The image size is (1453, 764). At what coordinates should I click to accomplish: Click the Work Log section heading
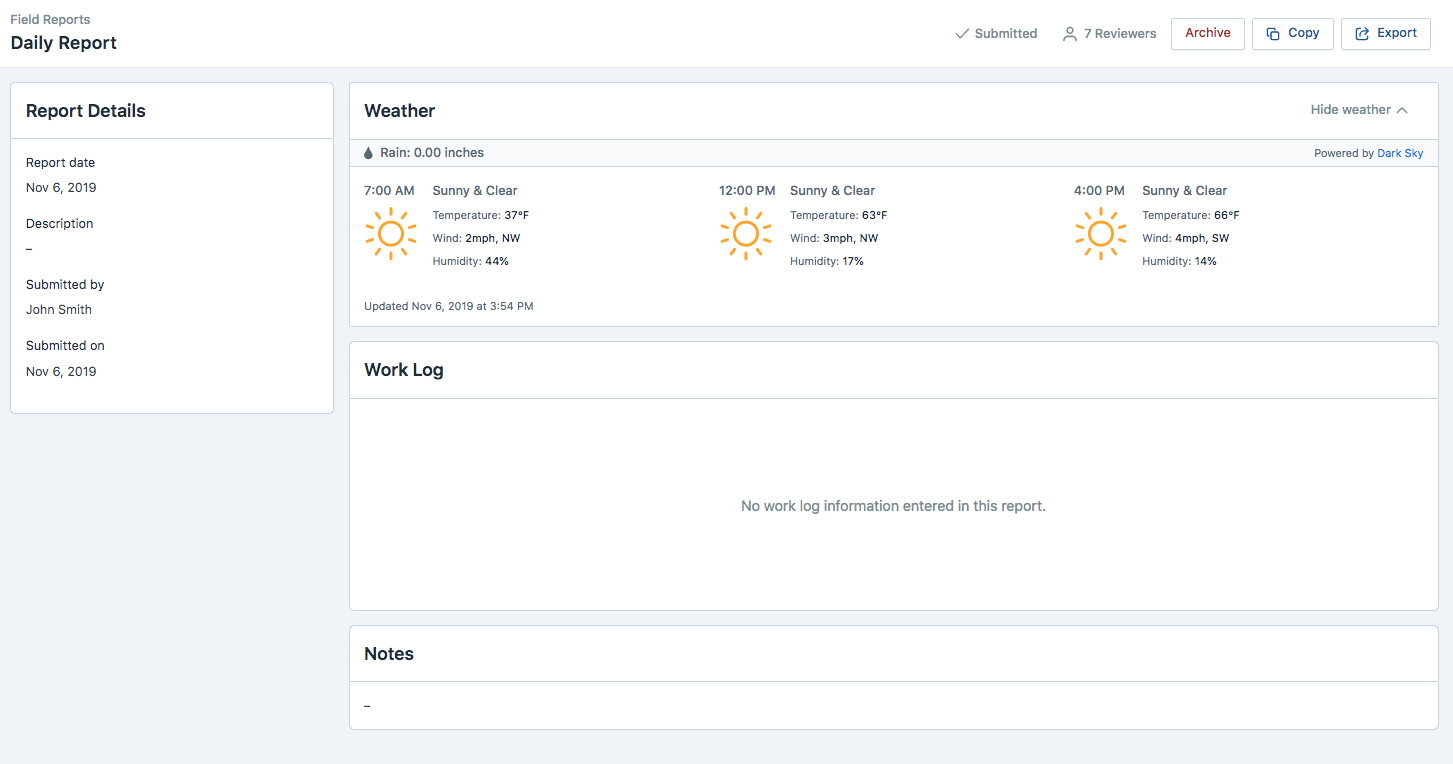pyautogui.click(x=404, y=370)
